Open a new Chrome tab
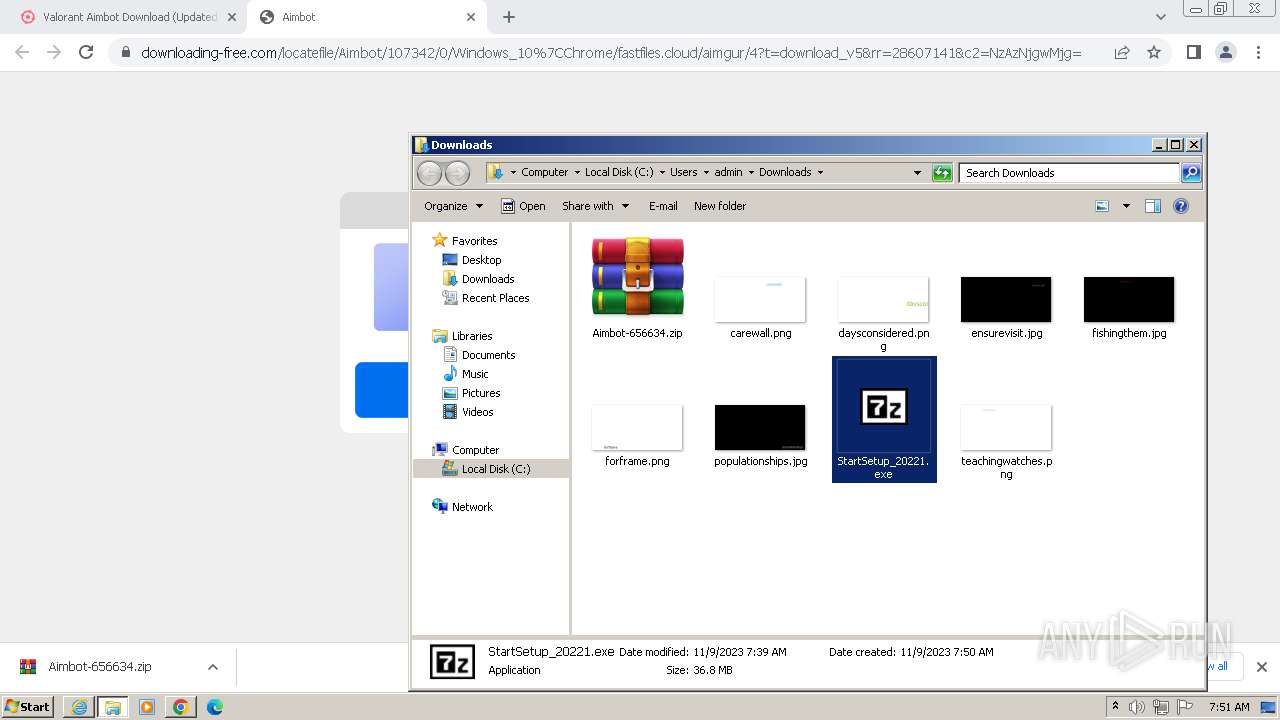Viewport: 1280px width, 720px height. pos(509,17)
